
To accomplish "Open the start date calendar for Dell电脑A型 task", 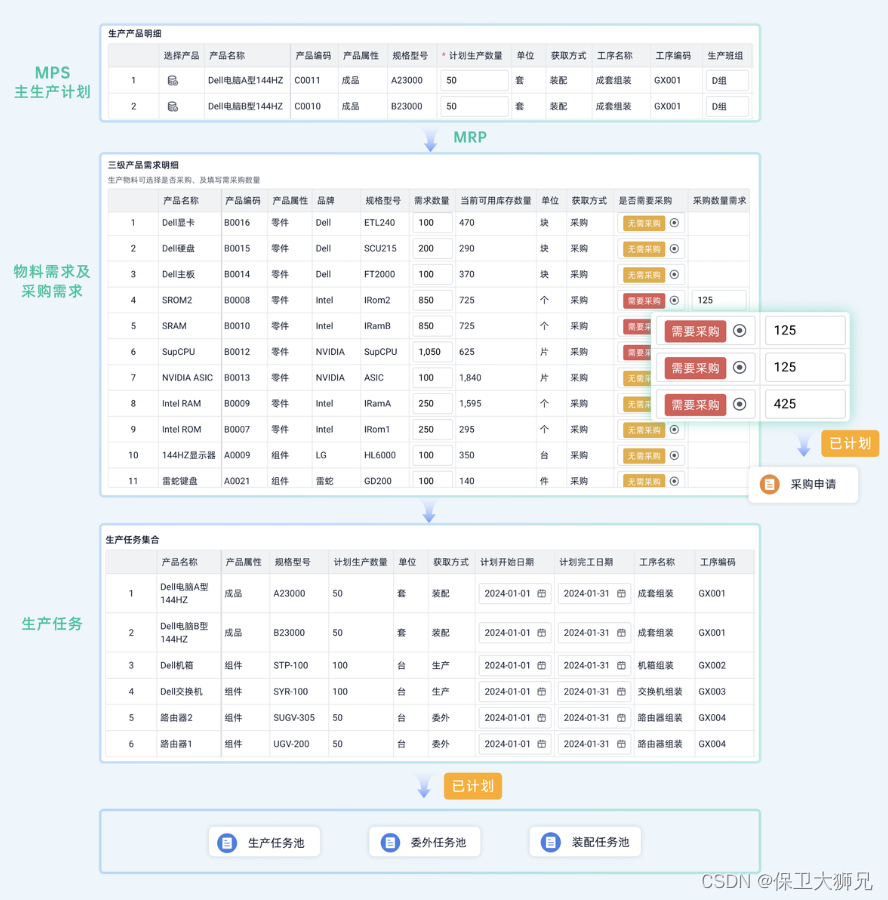I will [541, 593].
